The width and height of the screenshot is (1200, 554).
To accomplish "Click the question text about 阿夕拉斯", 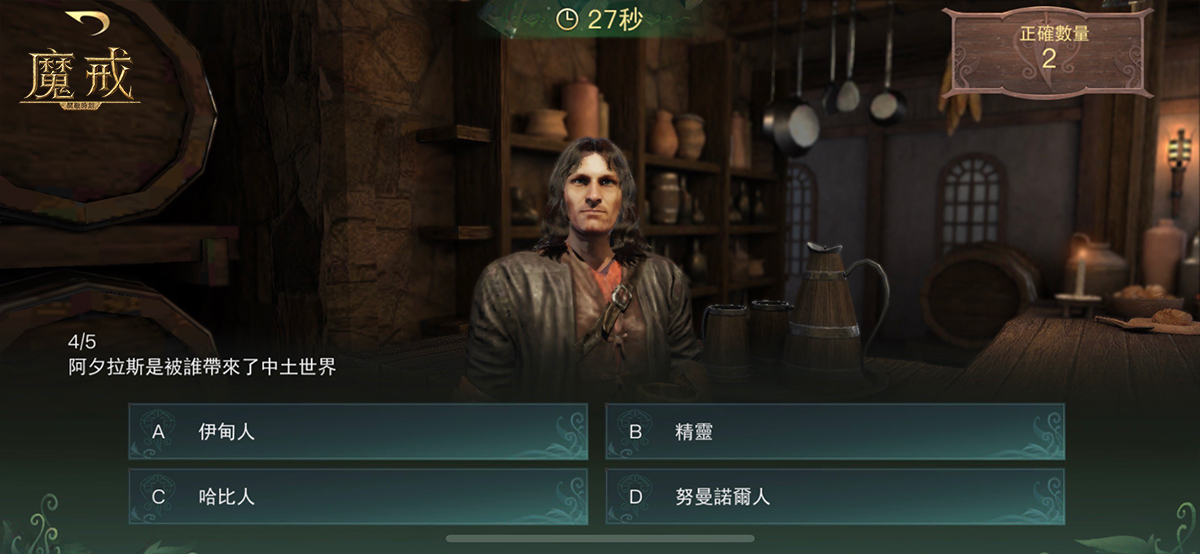I will pyautogui.click(x=202, y=367).
